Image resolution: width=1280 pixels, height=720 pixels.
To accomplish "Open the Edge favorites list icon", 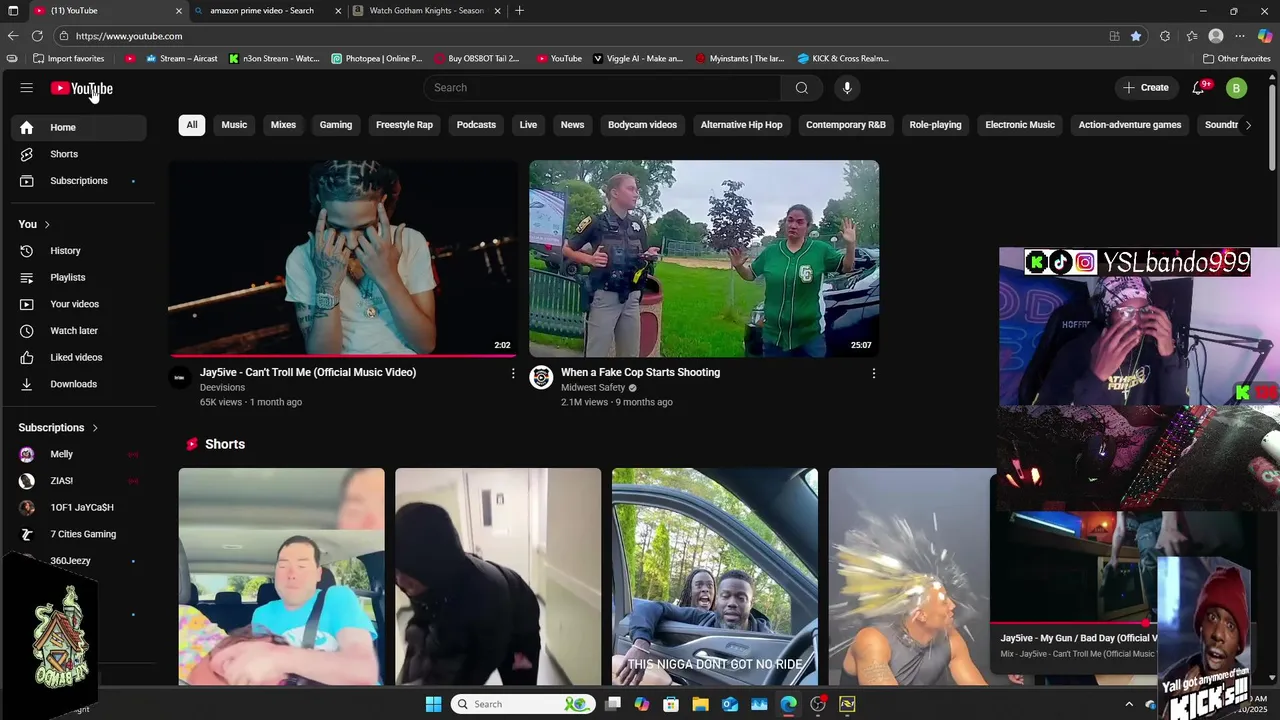I will coord(1192,36).
